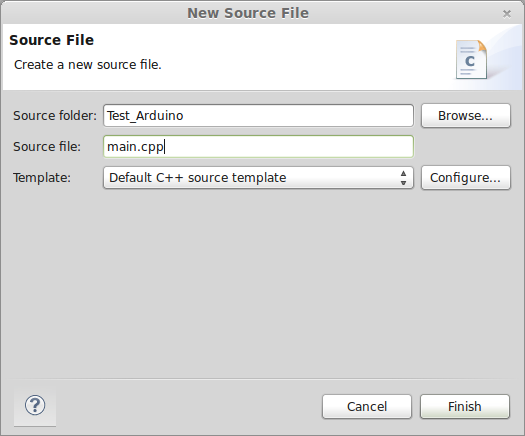The image size is (525, 436).
Task: Focus the Source folder field with Test_Arduino
Action: click(x=258, y=116)
